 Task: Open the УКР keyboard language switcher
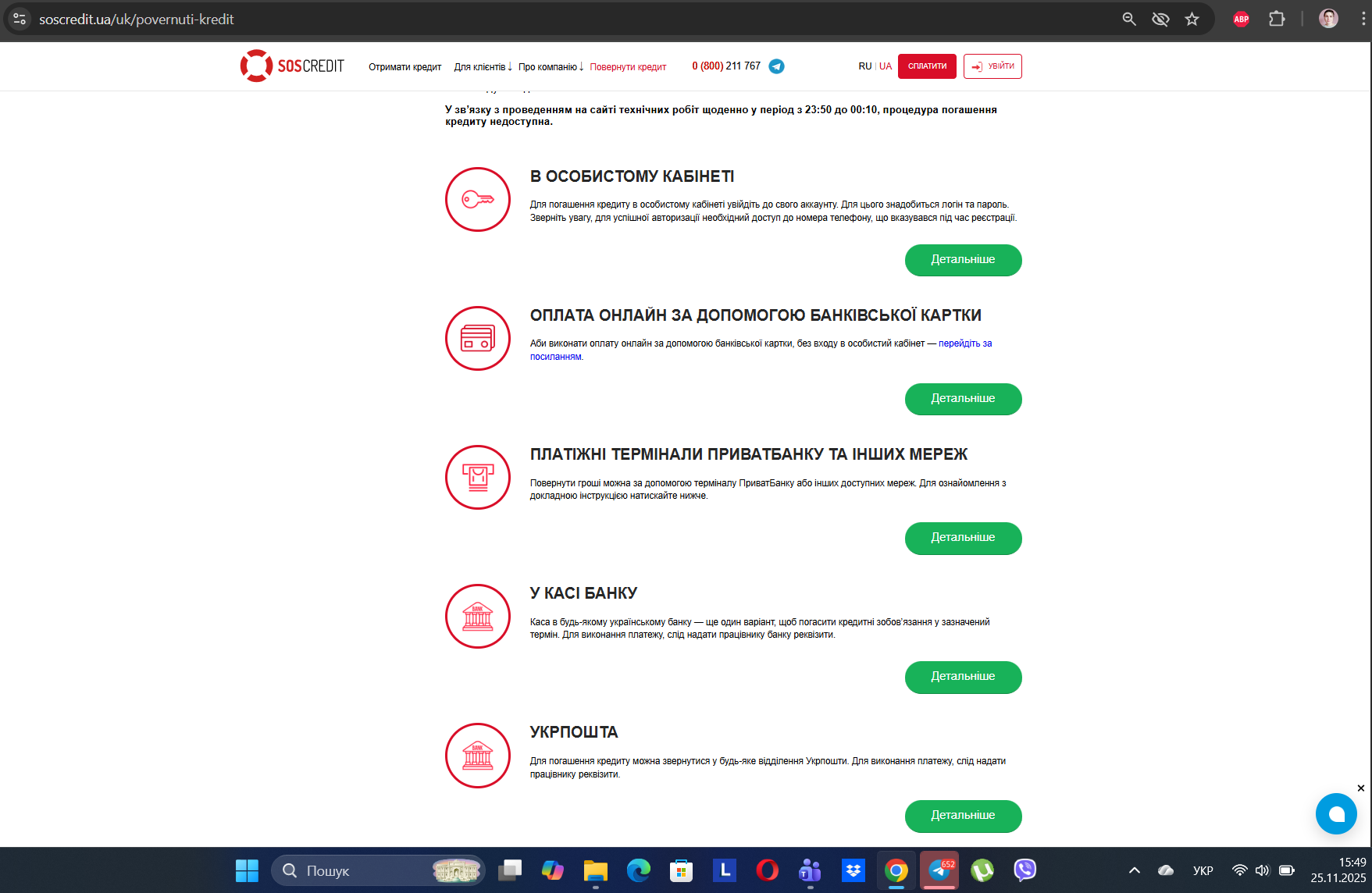click(x=1203, y=870)
